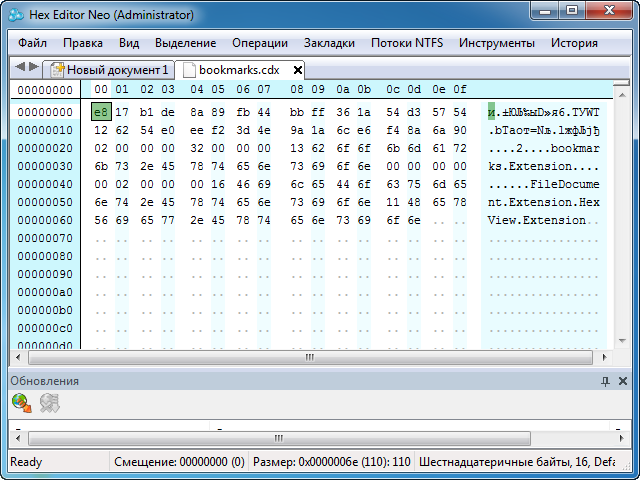Viewport: 640px width, 480px height.
Task: Click the grayed-out update icon in Обновления panel
Action: pos(49,403)
